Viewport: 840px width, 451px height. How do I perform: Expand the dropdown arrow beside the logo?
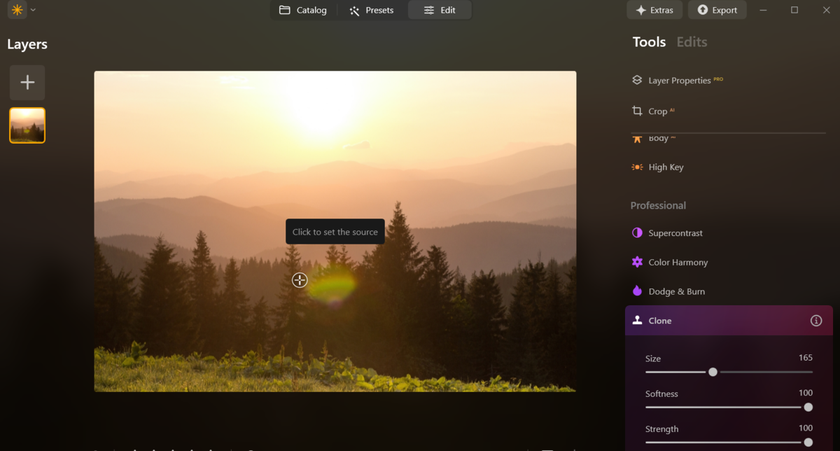33,10
